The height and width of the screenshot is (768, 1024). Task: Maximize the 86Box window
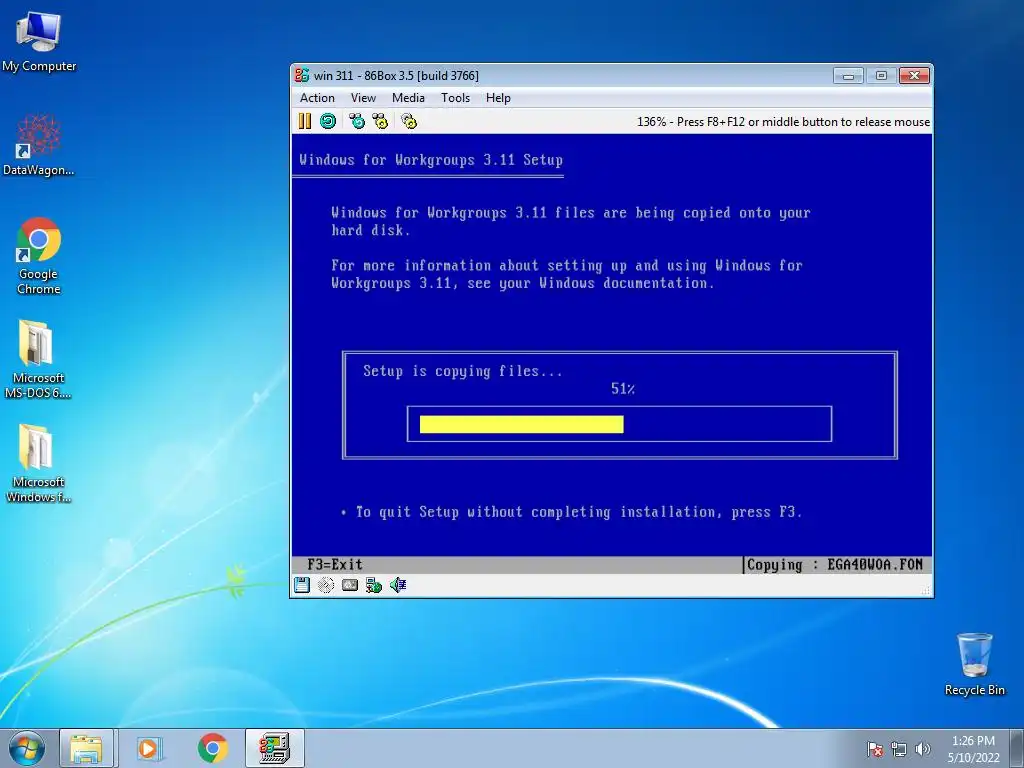[x=881, y=76]
